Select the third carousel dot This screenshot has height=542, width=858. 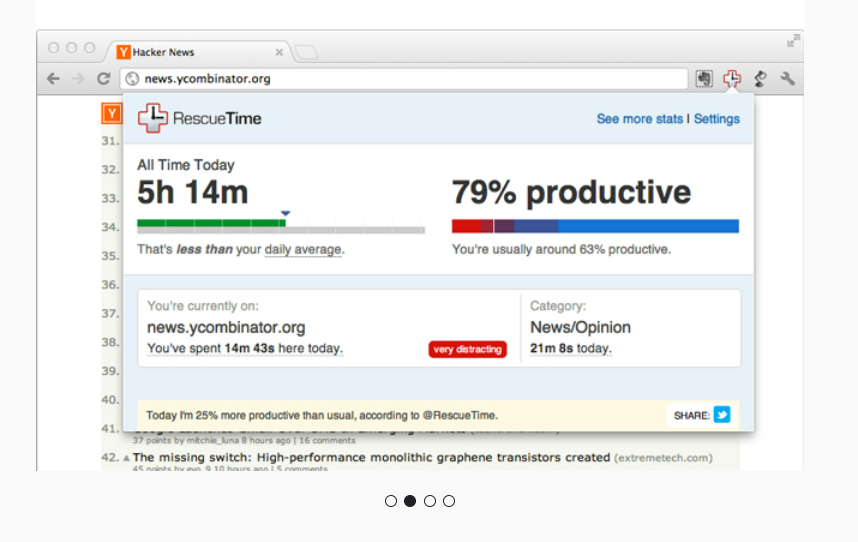[430, 501]
